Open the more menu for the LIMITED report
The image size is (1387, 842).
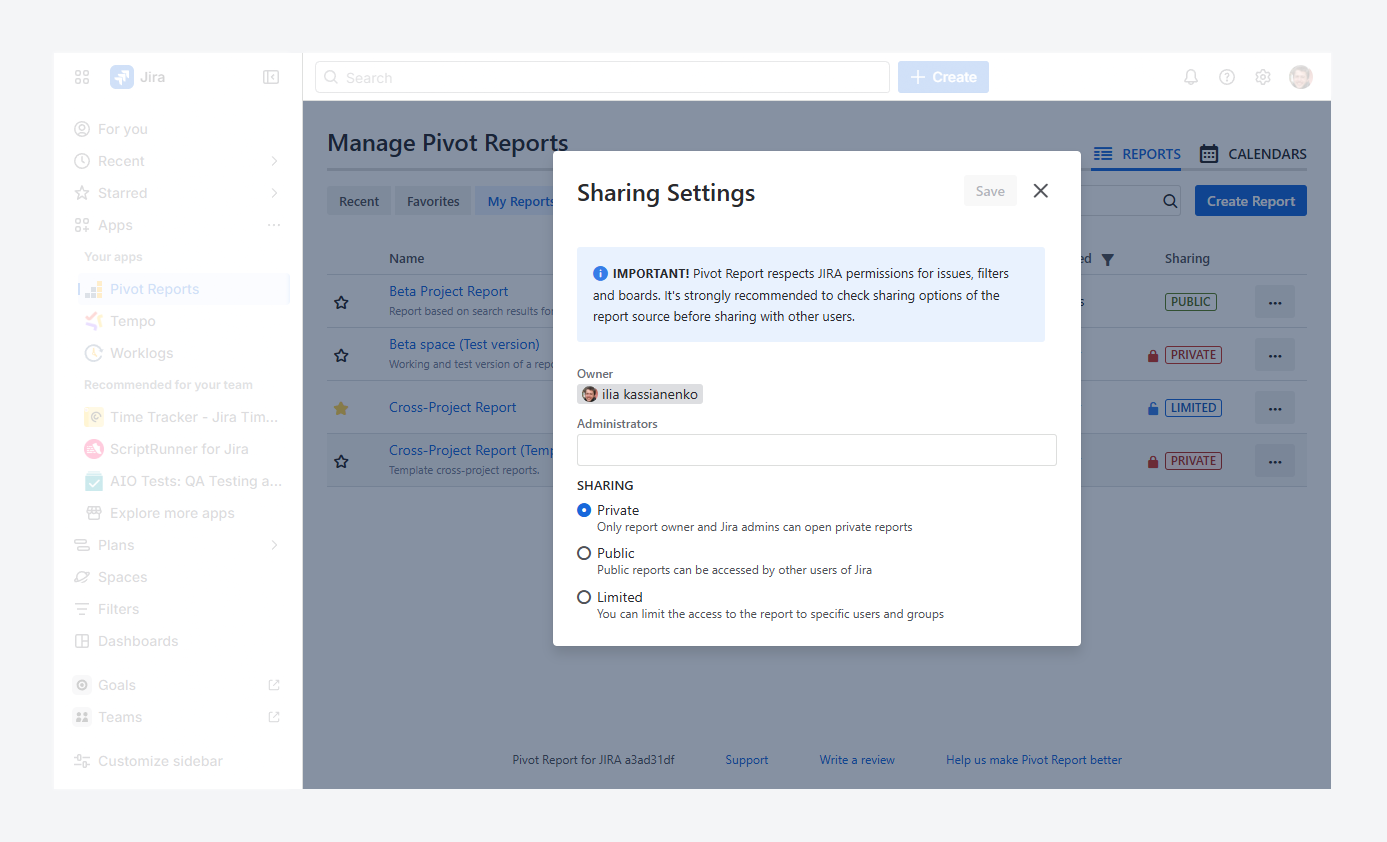[1275, 407]
